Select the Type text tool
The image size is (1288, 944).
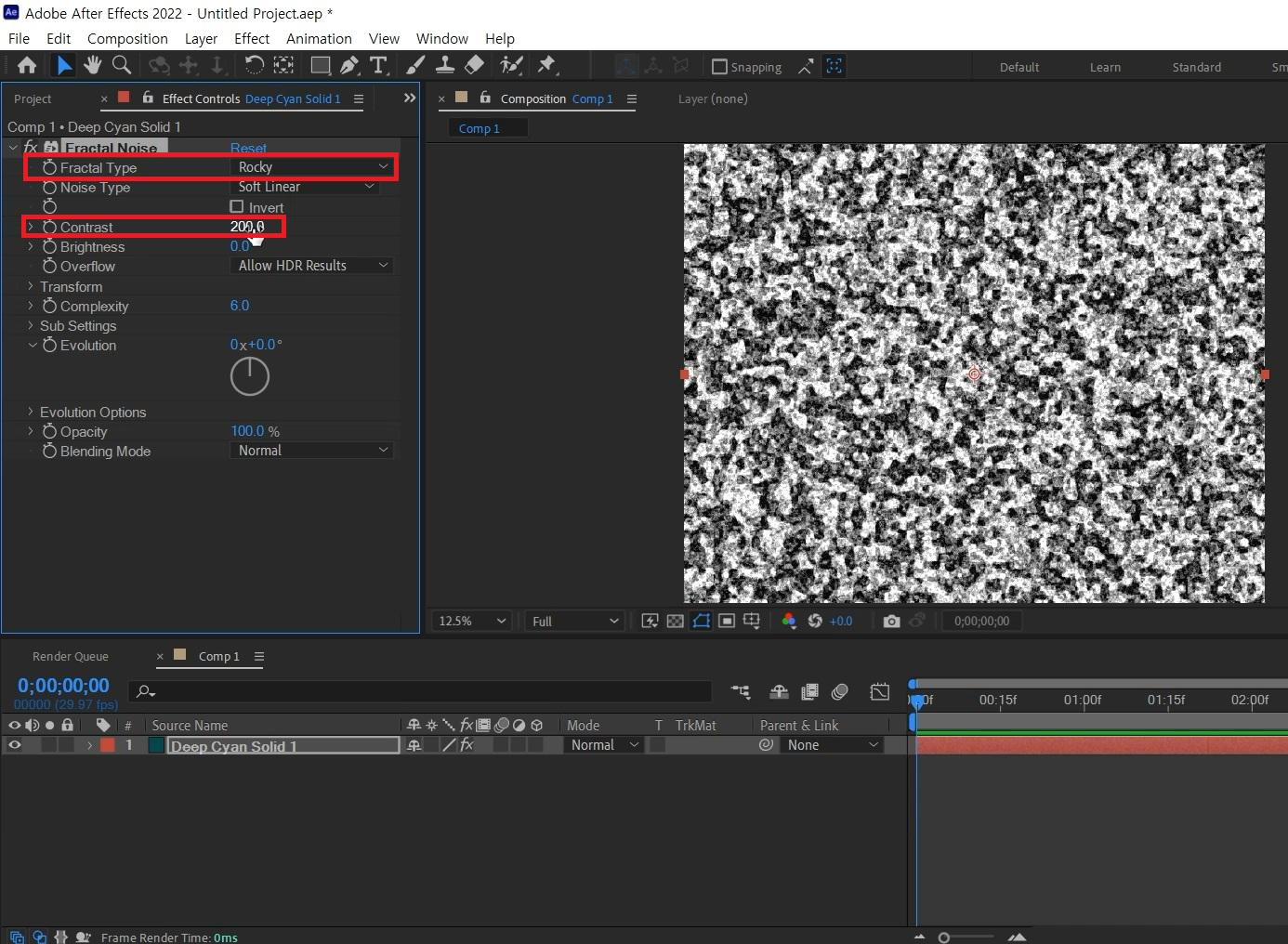pyautogui.click(x=378, y=65)
